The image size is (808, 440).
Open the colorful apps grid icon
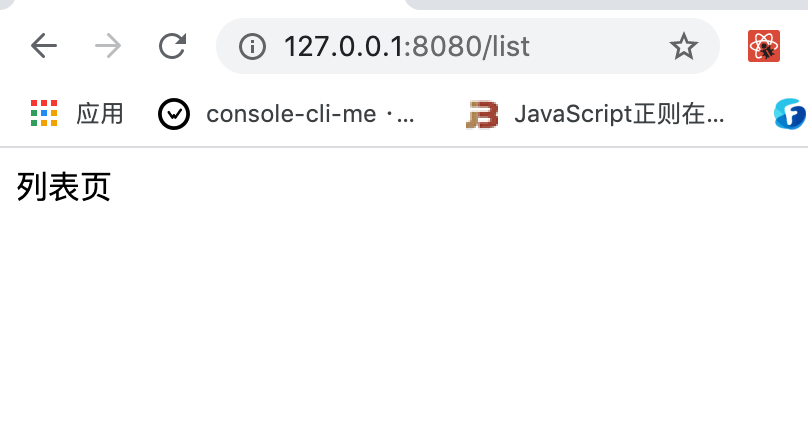tap(44, 114)
